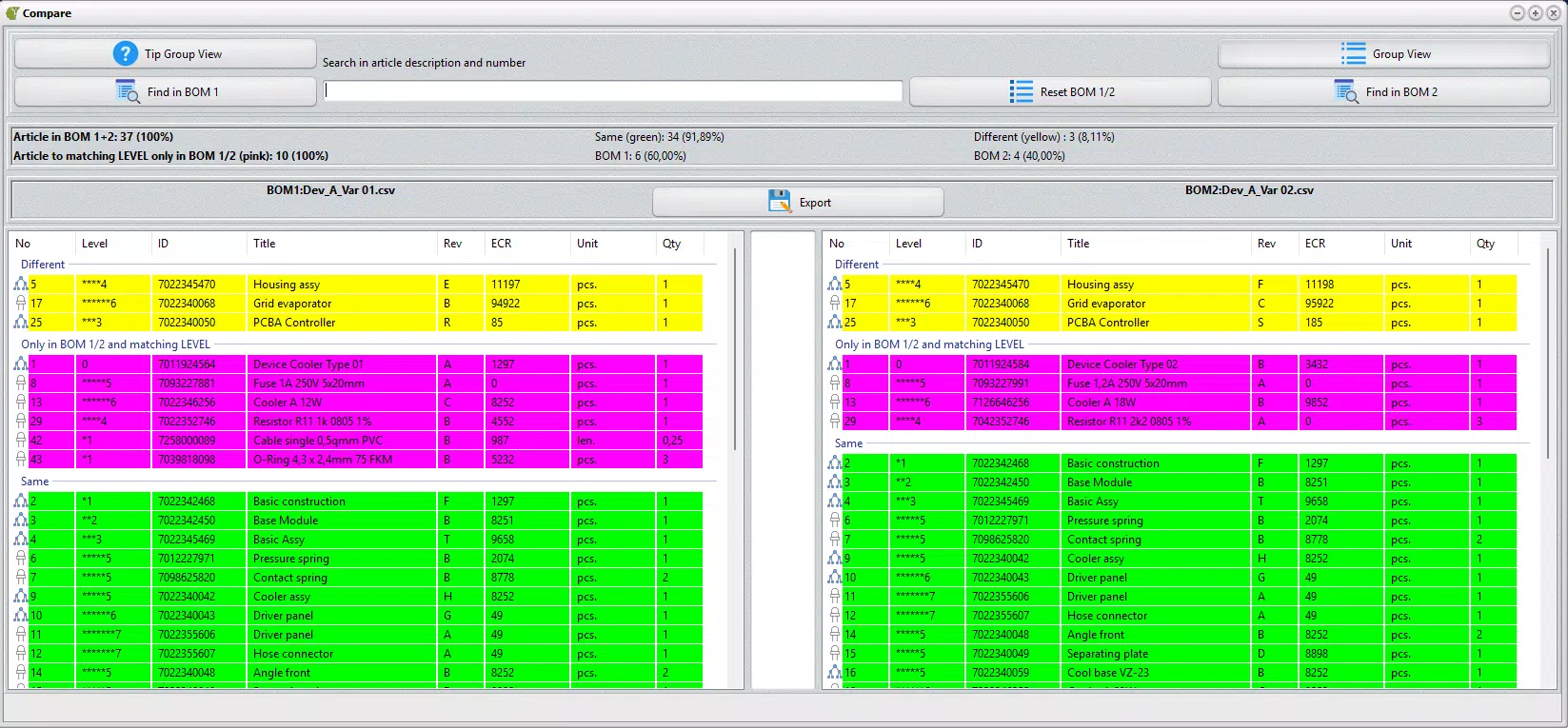Collapse Only in BOM 1/2 group in BOM2

click(x=929, y=344)
